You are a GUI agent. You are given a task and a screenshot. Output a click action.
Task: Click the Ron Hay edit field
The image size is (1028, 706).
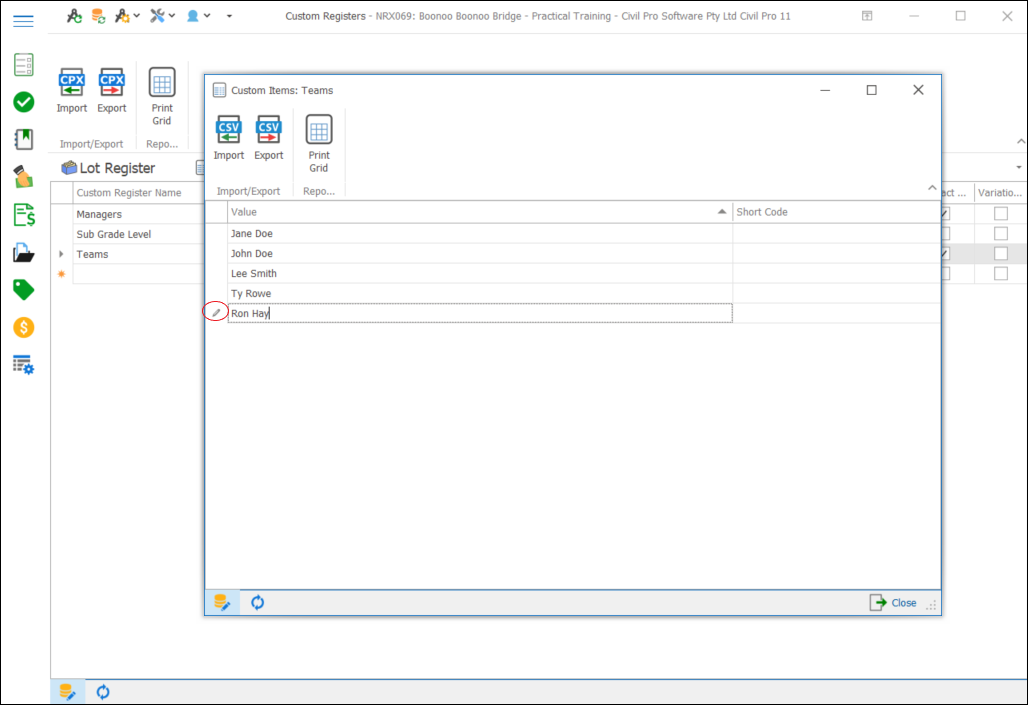pos(480,313)
